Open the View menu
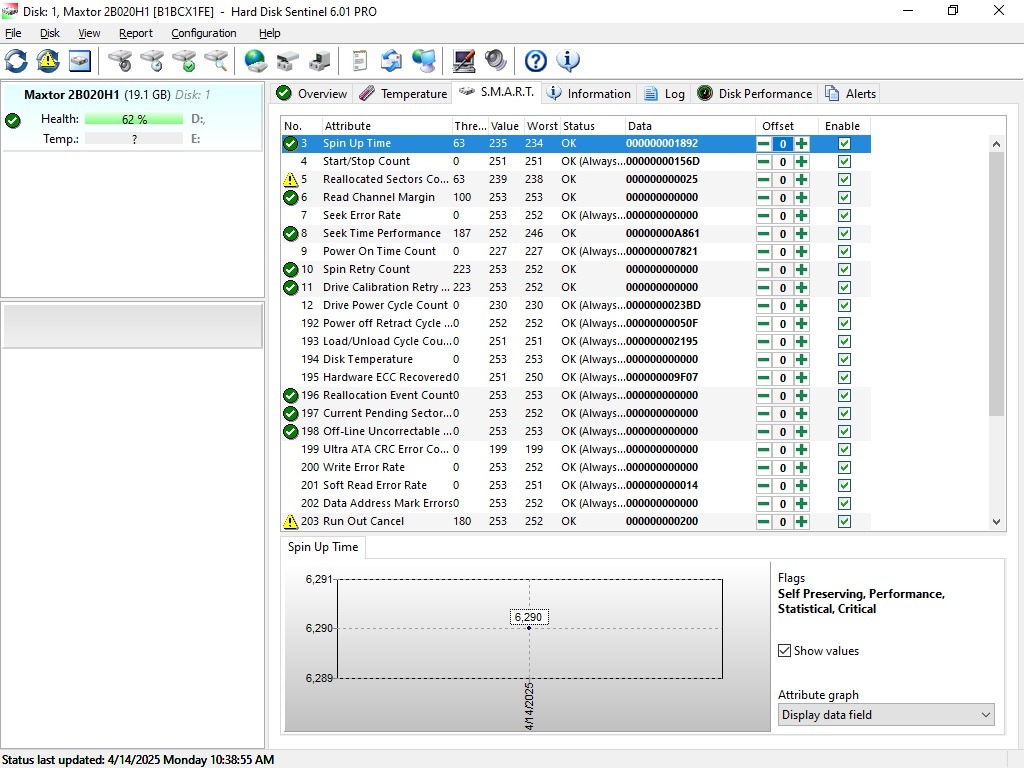1024x768 pixels. pyautogui.click(x=89, y=33)
